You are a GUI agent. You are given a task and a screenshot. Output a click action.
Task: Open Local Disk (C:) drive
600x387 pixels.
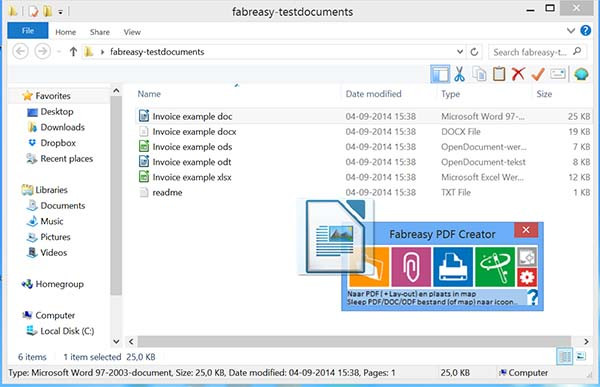click(x=60, y=331)
